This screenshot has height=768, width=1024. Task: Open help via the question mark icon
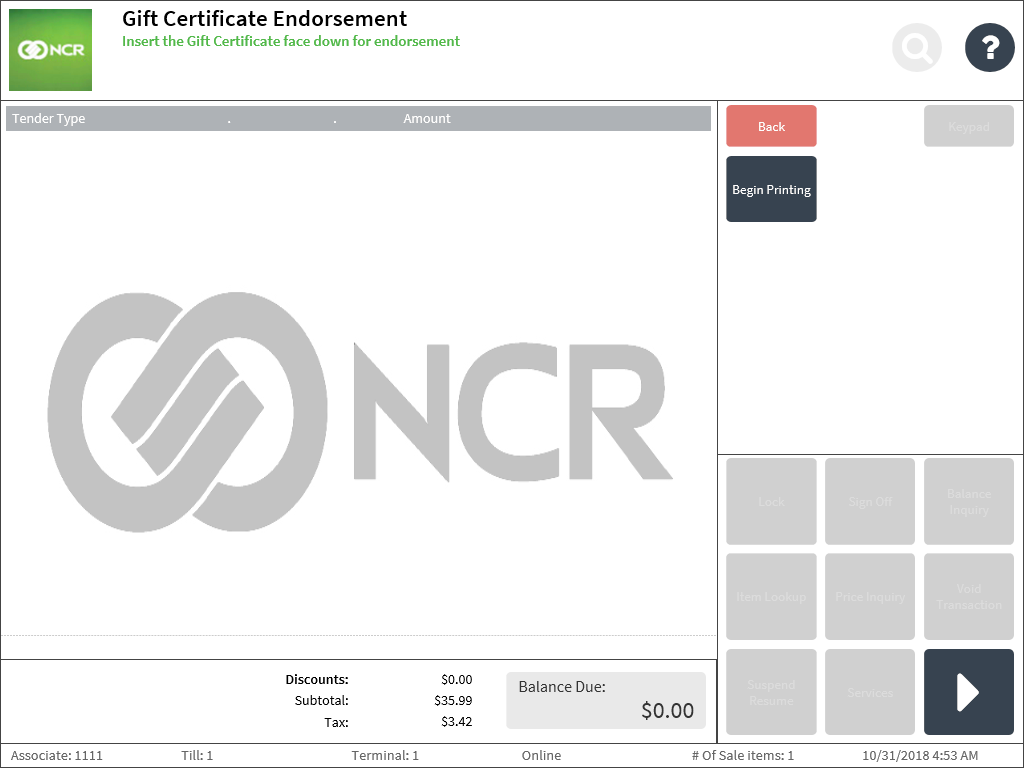(990, 48)
